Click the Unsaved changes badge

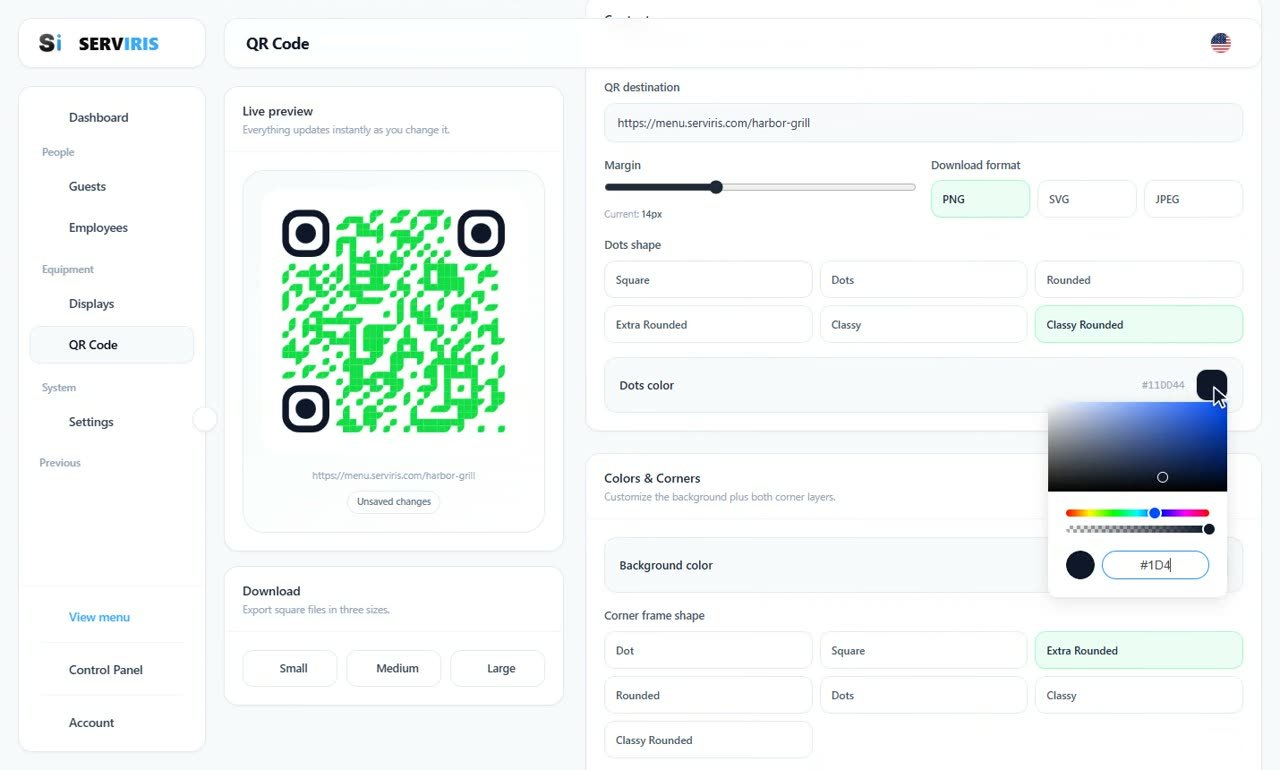[x=394, y=501]
